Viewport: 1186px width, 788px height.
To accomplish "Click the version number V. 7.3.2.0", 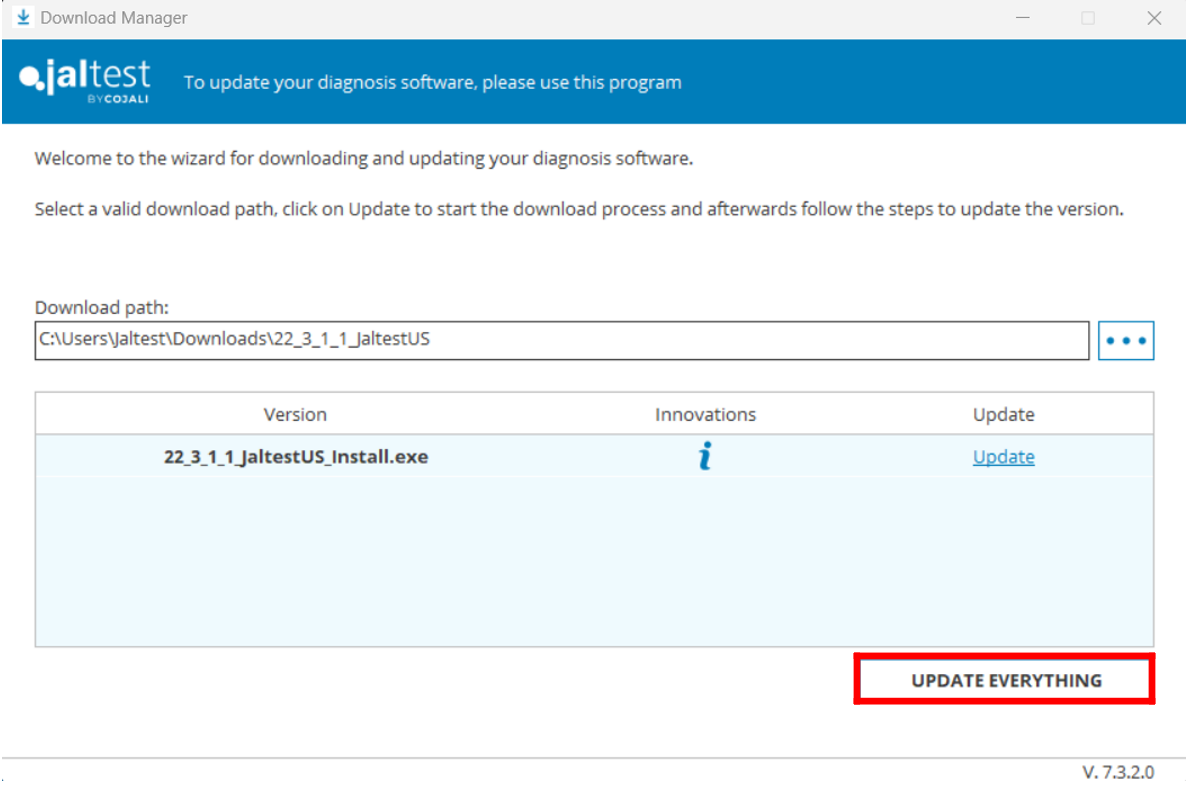I will click(x=1117, y=771).
